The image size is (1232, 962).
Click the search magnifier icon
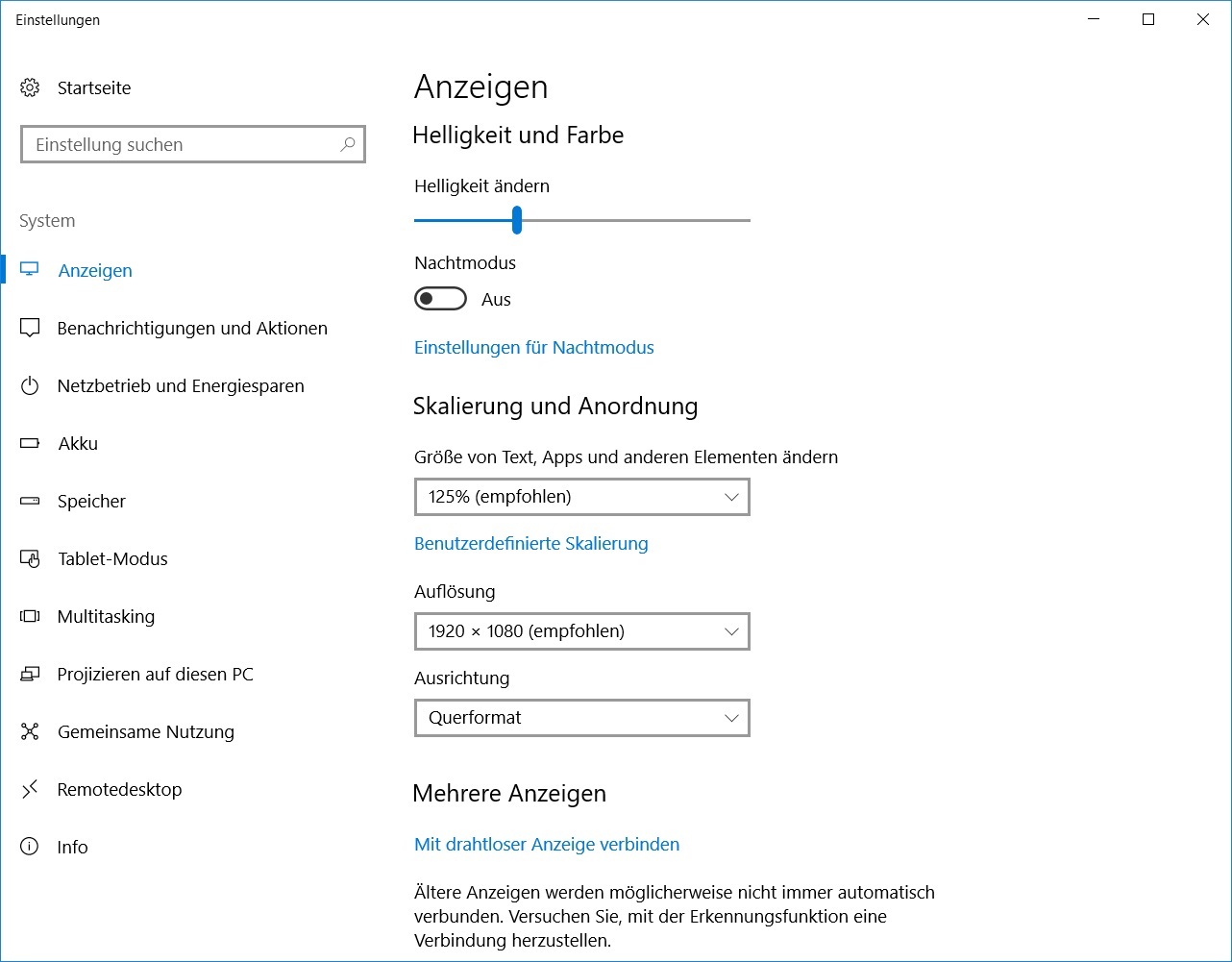[x=347, y=145]
